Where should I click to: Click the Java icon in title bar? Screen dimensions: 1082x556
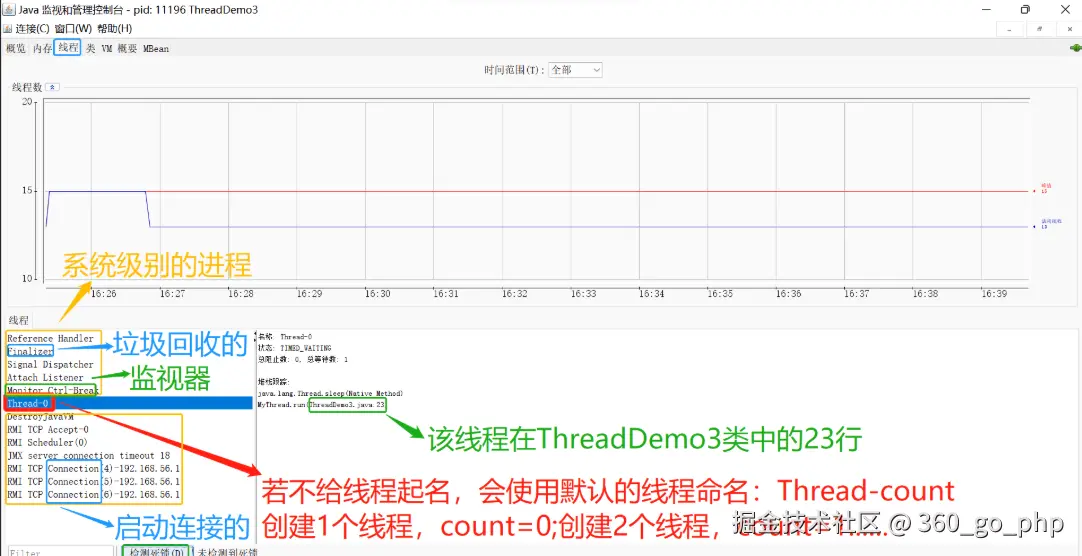[x=8, y=10]
